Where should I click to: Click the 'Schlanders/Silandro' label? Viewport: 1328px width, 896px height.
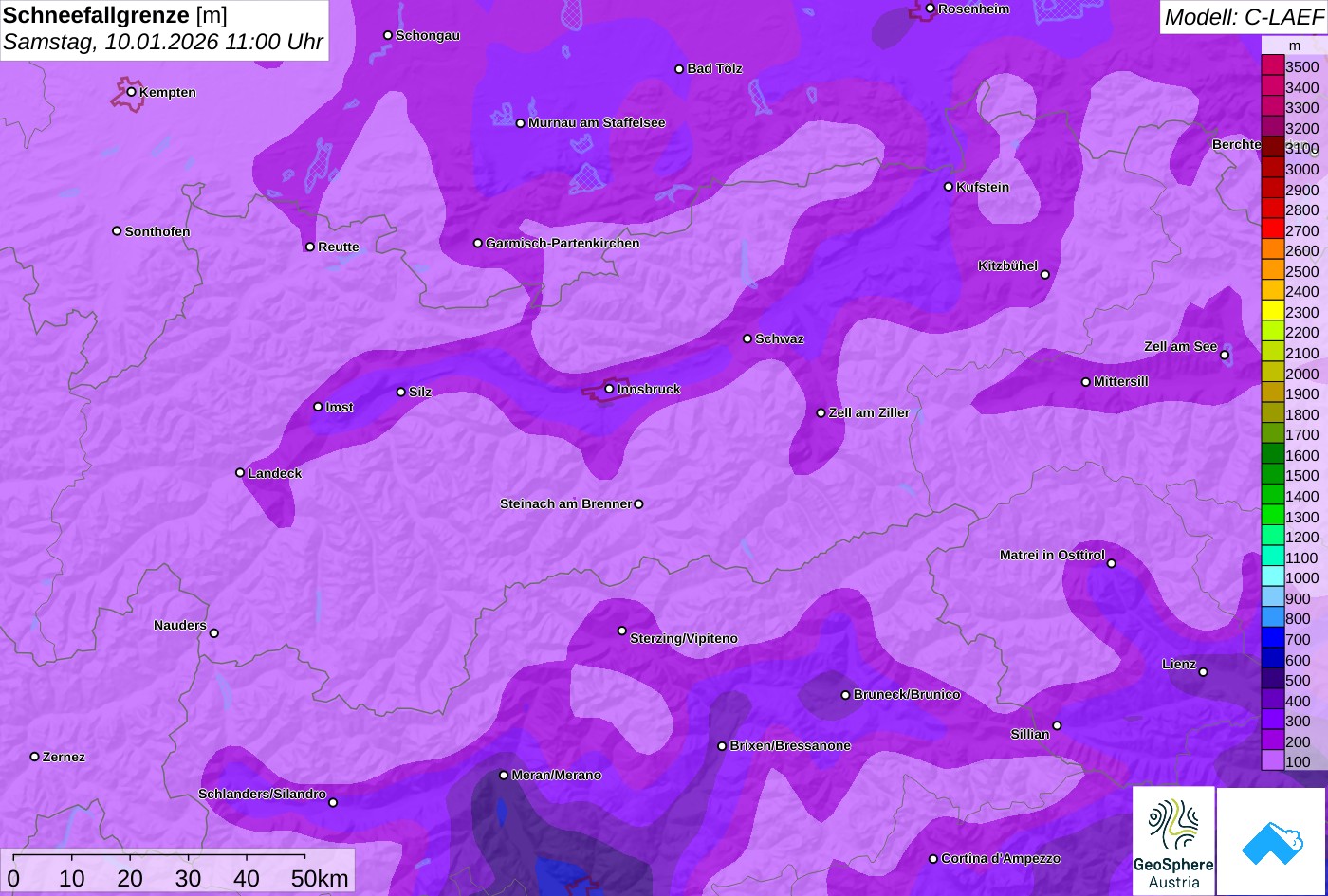pos(262,794)
